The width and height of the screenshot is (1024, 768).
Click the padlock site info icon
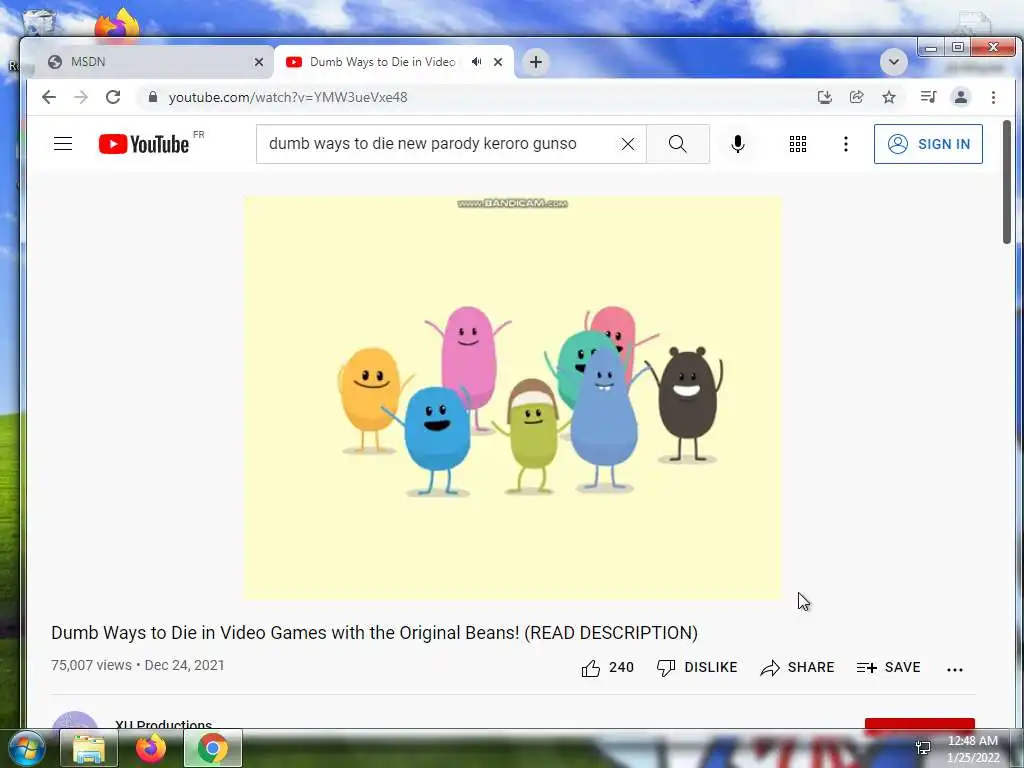(x=153, y=97)
